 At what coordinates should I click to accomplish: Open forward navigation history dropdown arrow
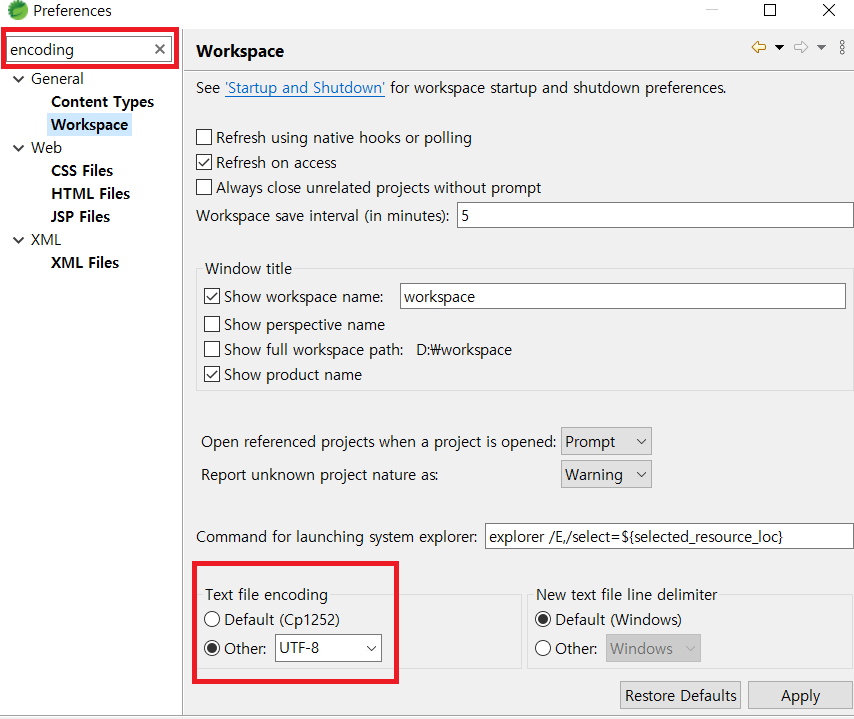[821, 47]
